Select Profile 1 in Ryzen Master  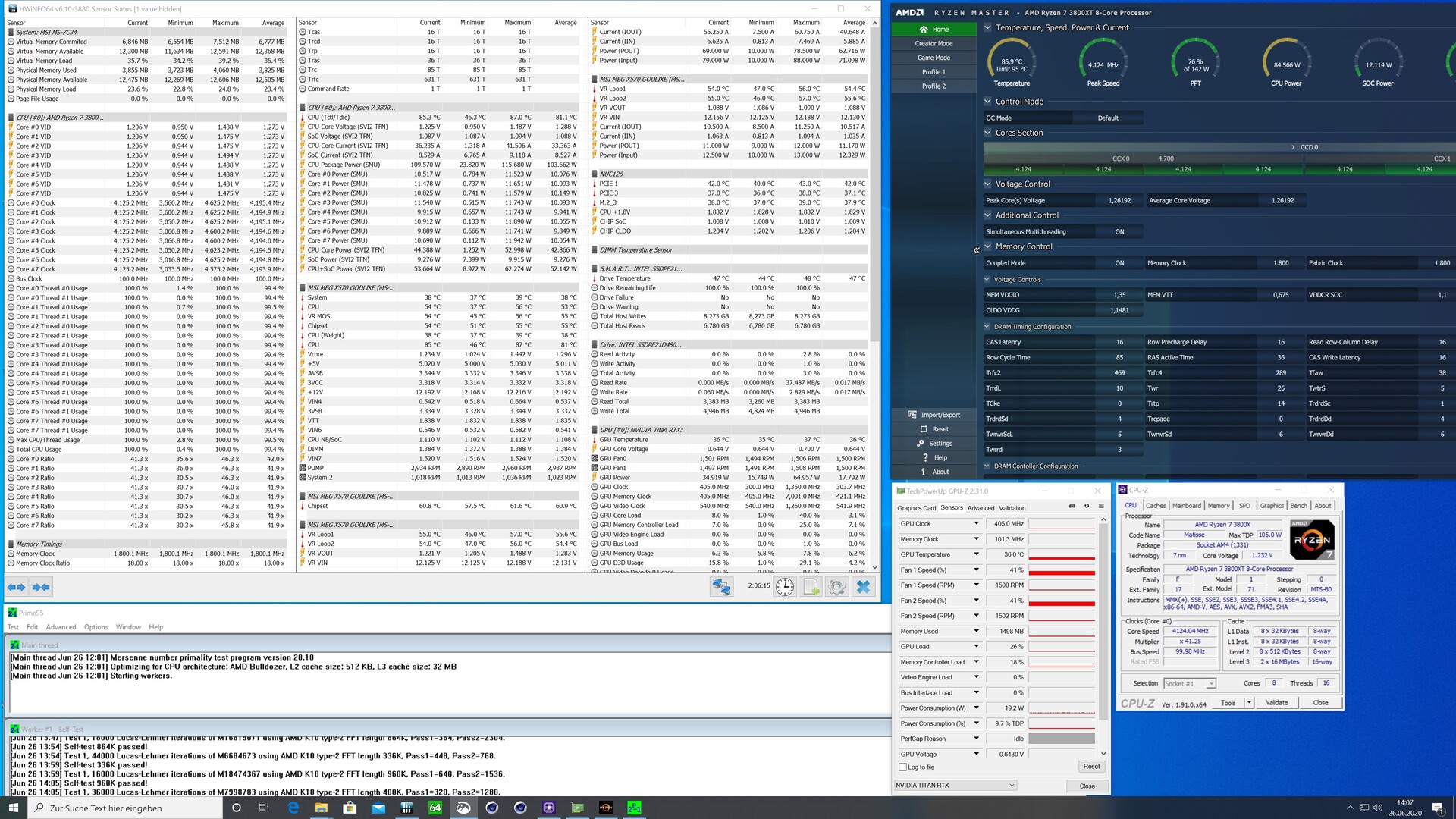click(934, 72)
